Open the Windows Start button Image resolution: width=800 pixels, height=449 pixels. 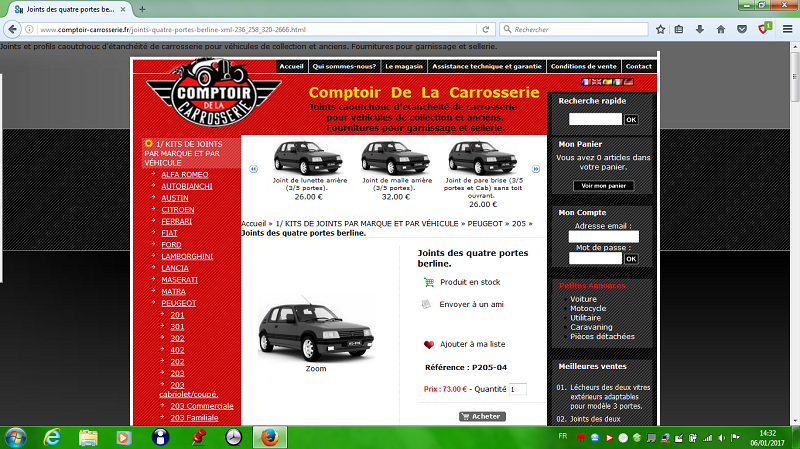(15, 438)
